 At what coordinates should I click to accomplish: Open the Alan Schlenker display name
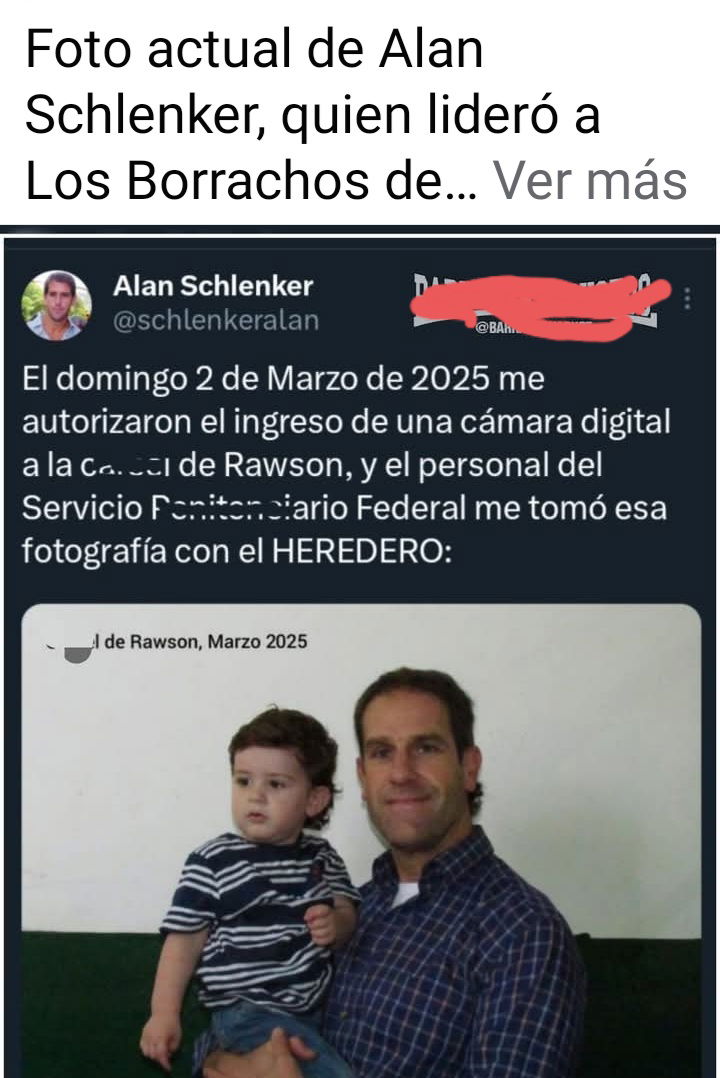(212, 286)
